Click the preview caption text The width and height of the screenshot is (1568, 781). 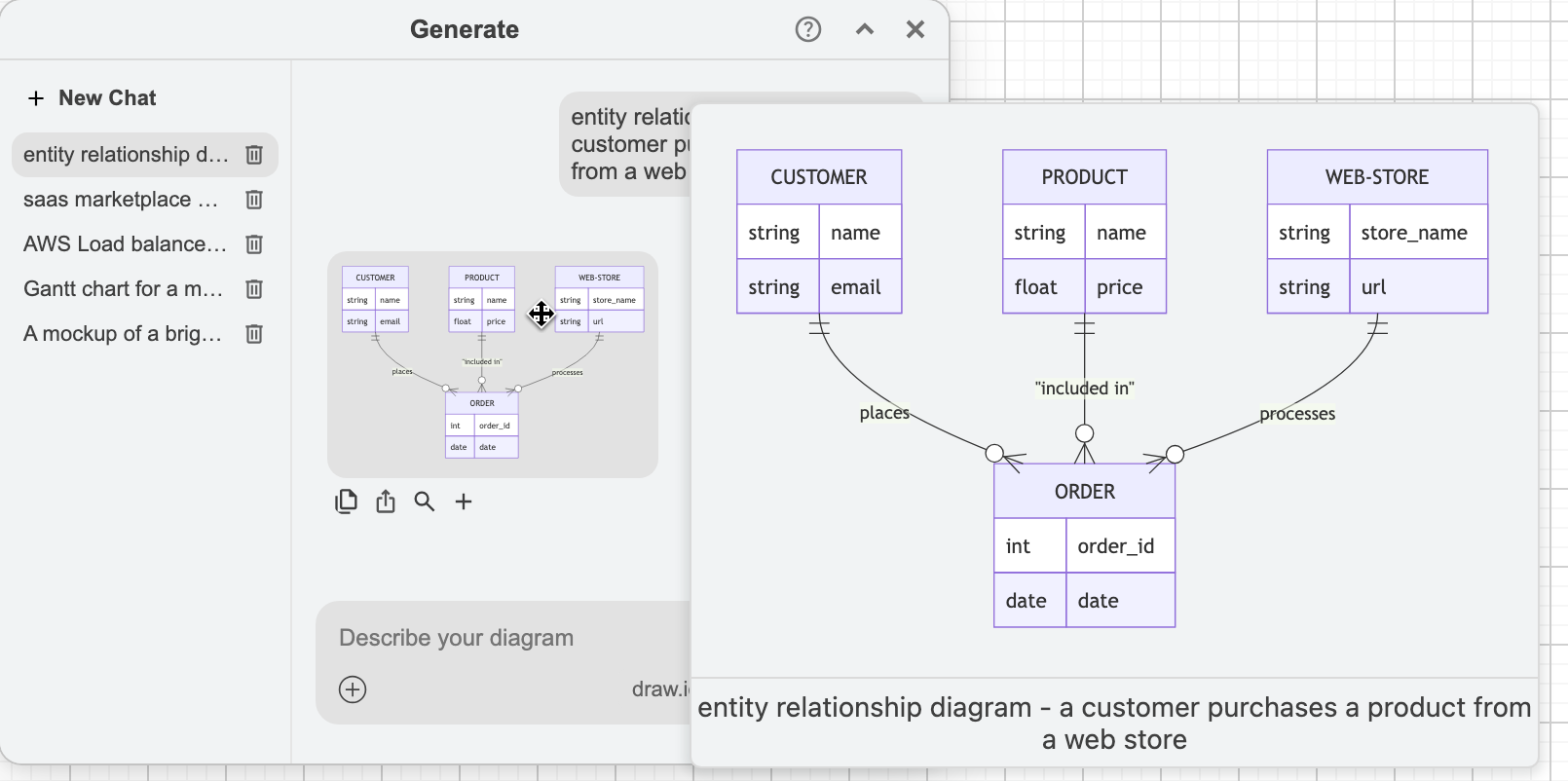(1114, 724)
